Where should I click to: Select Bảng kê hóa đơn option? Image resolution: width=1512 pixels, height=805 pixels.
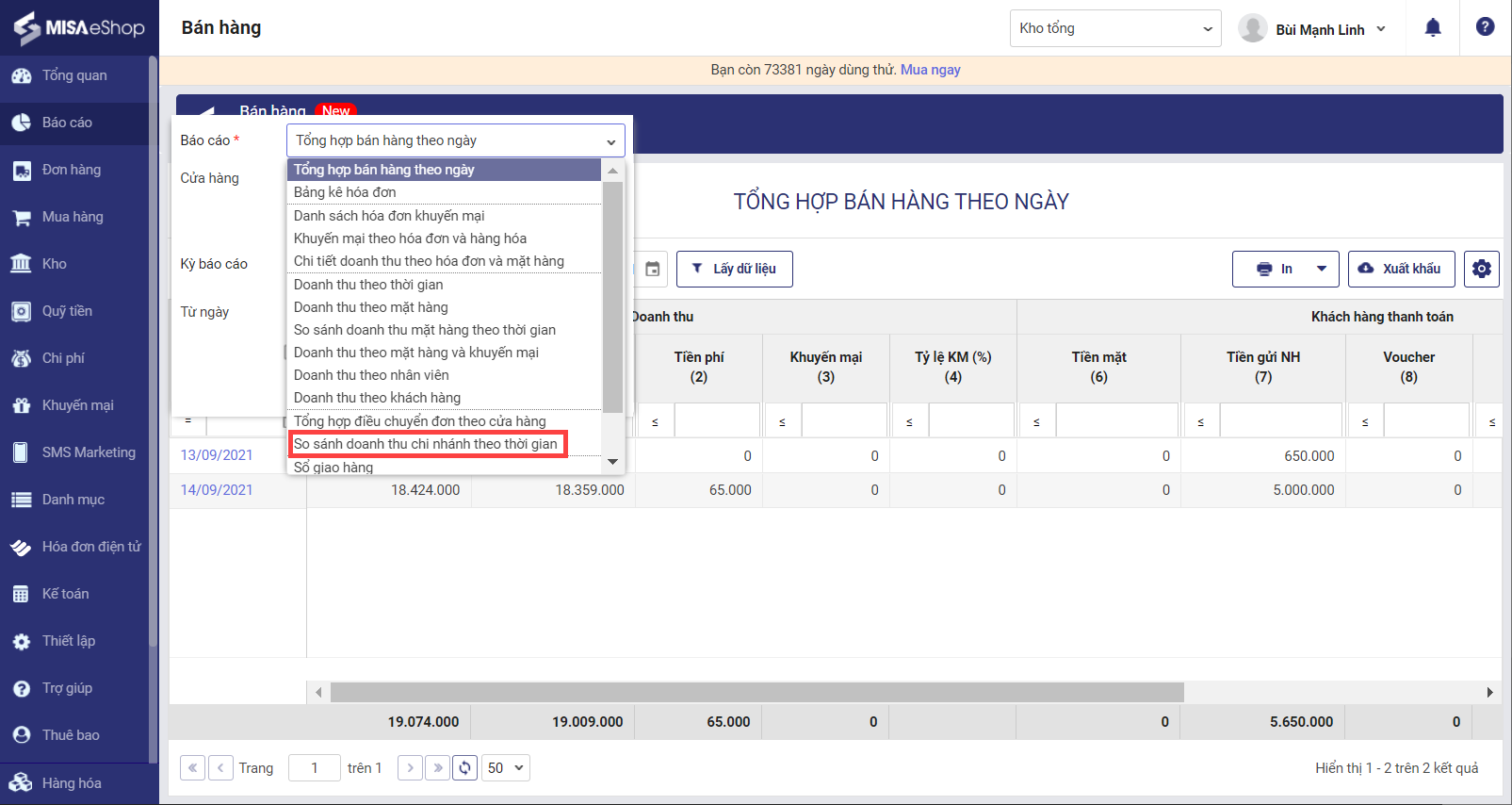[x=345, y=192]
